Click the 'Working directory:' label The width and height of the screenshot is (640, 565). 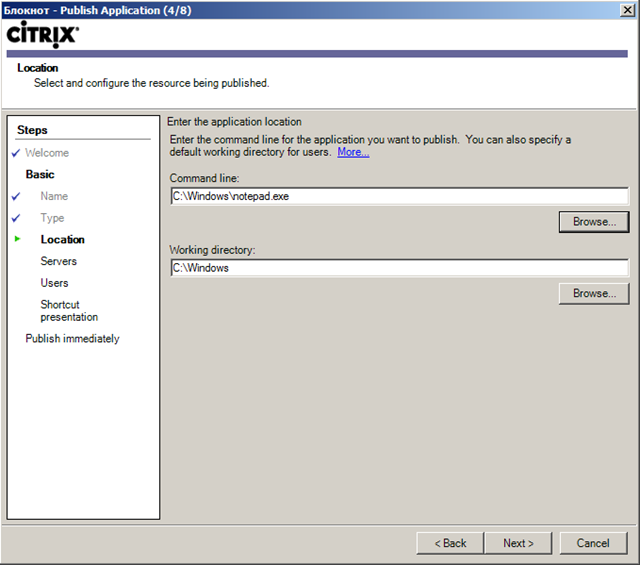coord(212,250)
